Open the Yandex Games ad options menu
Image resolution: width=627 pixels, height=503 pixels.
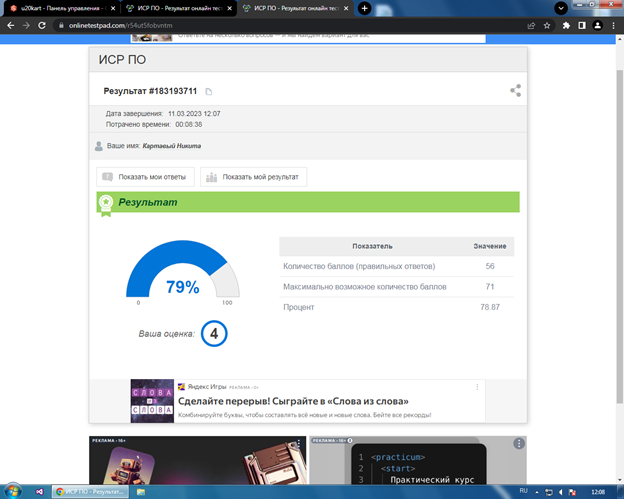pyautogui.click(x=477, y=386)
